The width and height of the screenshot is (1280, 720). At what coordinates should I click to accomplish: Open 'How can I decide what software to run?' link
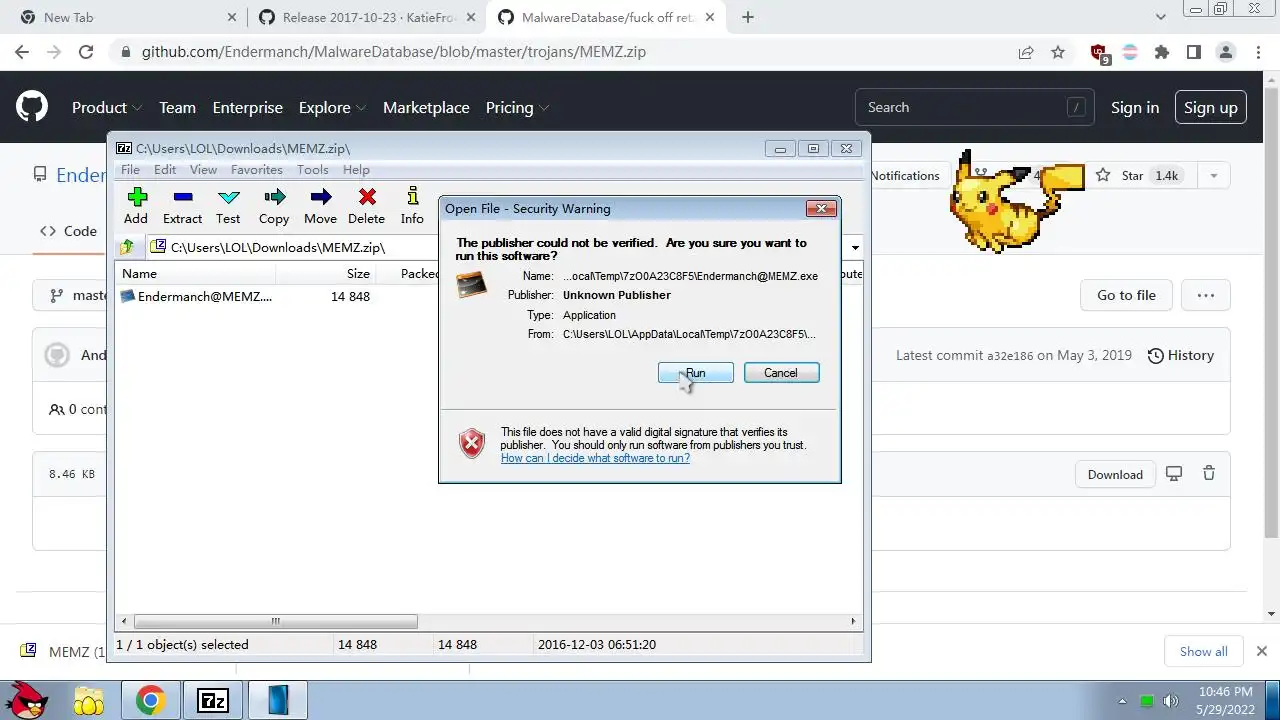coord(595,458)
